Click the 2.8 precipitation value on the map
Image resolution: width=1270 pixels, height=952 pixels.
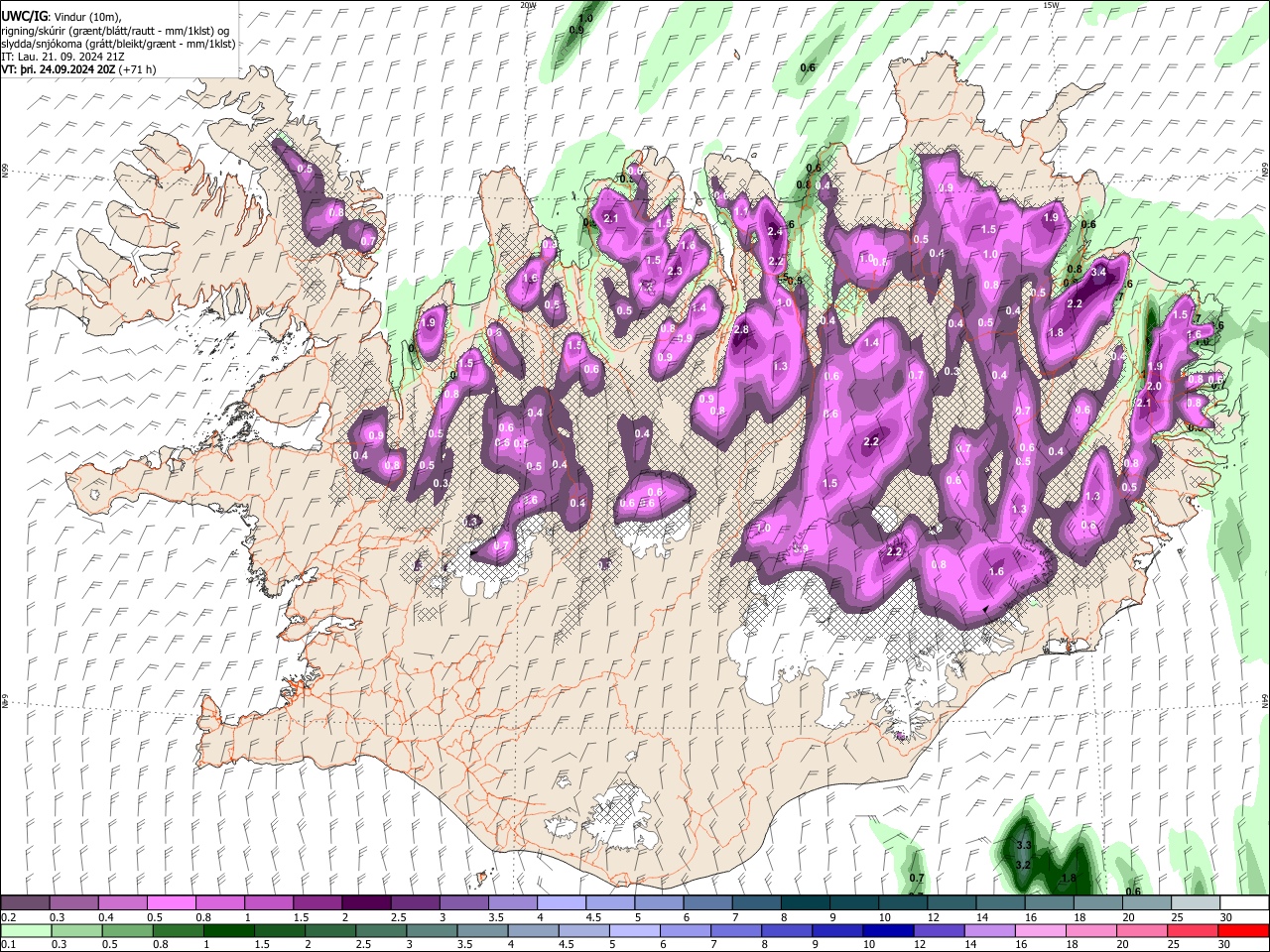click(740, 329)
